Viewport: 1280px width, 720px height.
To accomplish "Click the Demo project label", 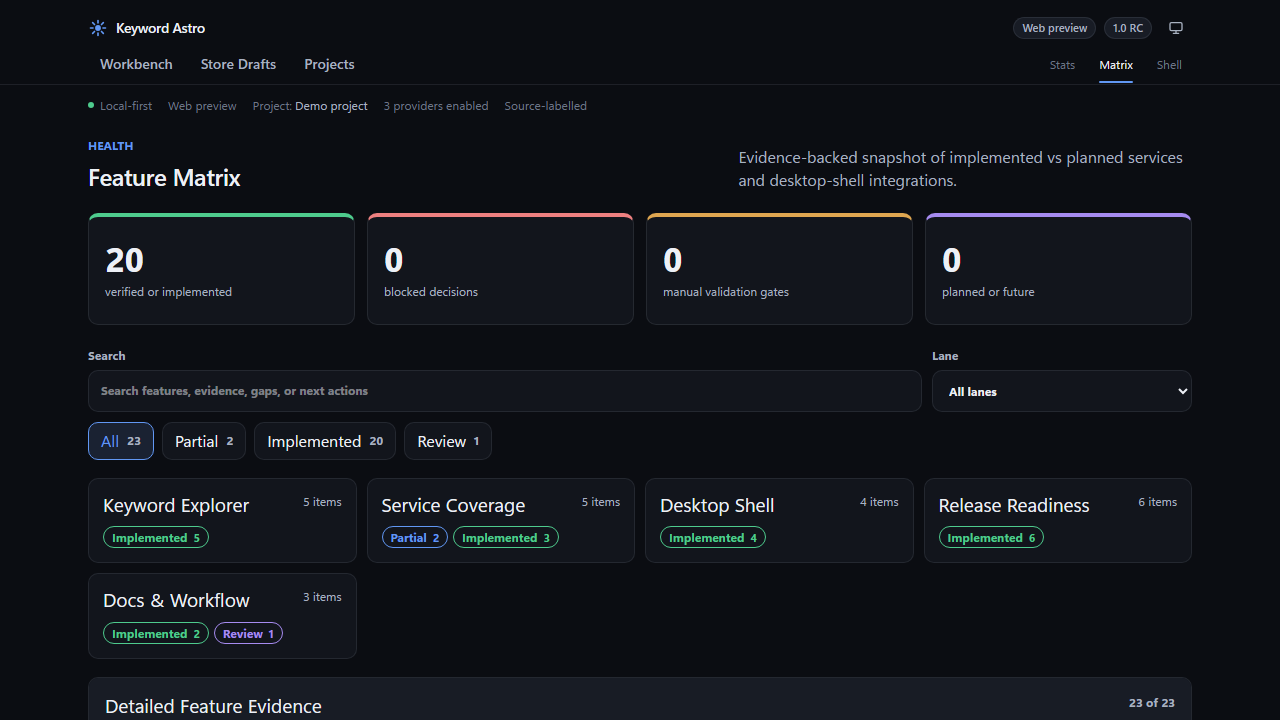I will 331,106.
